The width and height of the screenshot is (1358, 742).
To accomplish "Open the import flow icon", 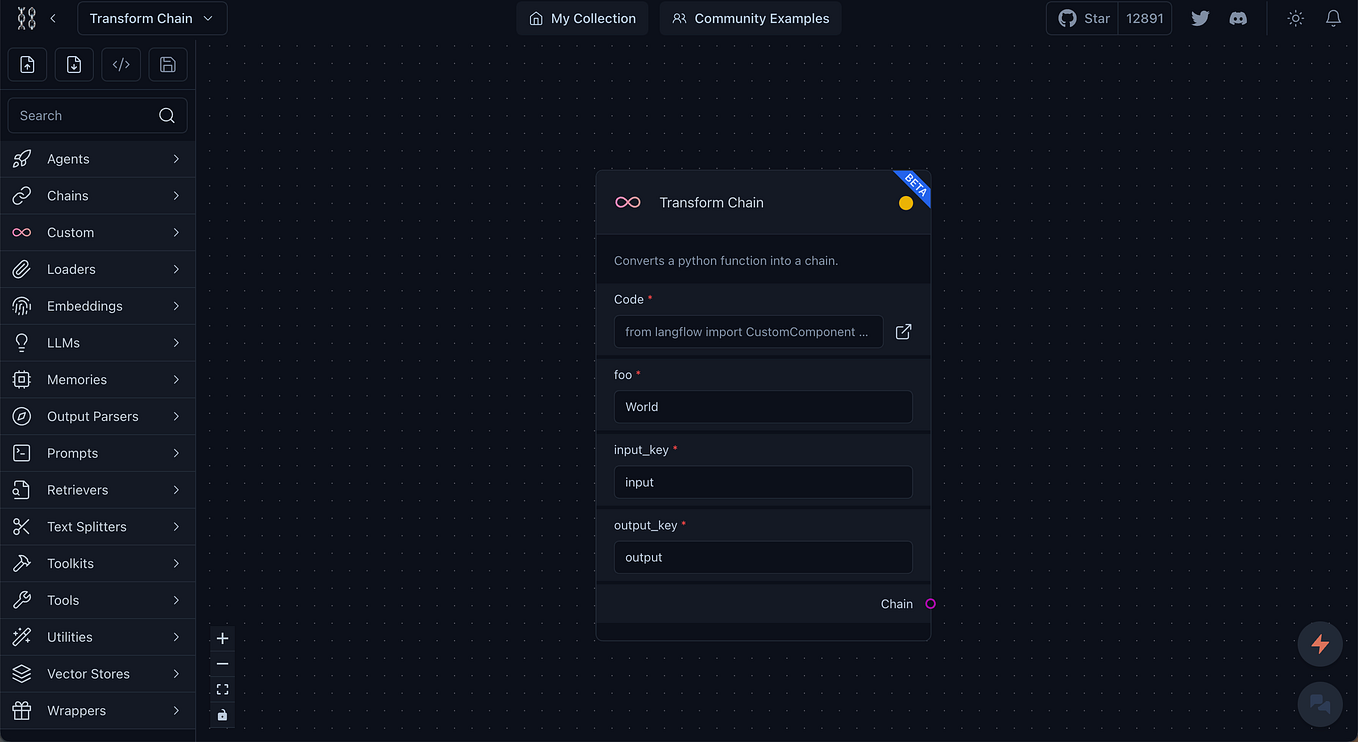I will (x=26, y=64).
